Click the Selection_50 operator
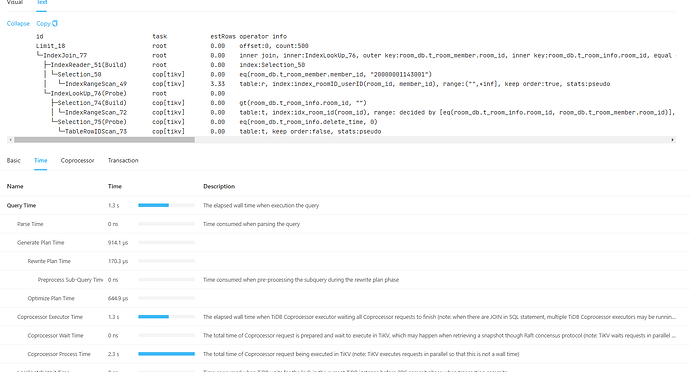Viewport: 690px width, 372px height. click(x=79, y=74)
